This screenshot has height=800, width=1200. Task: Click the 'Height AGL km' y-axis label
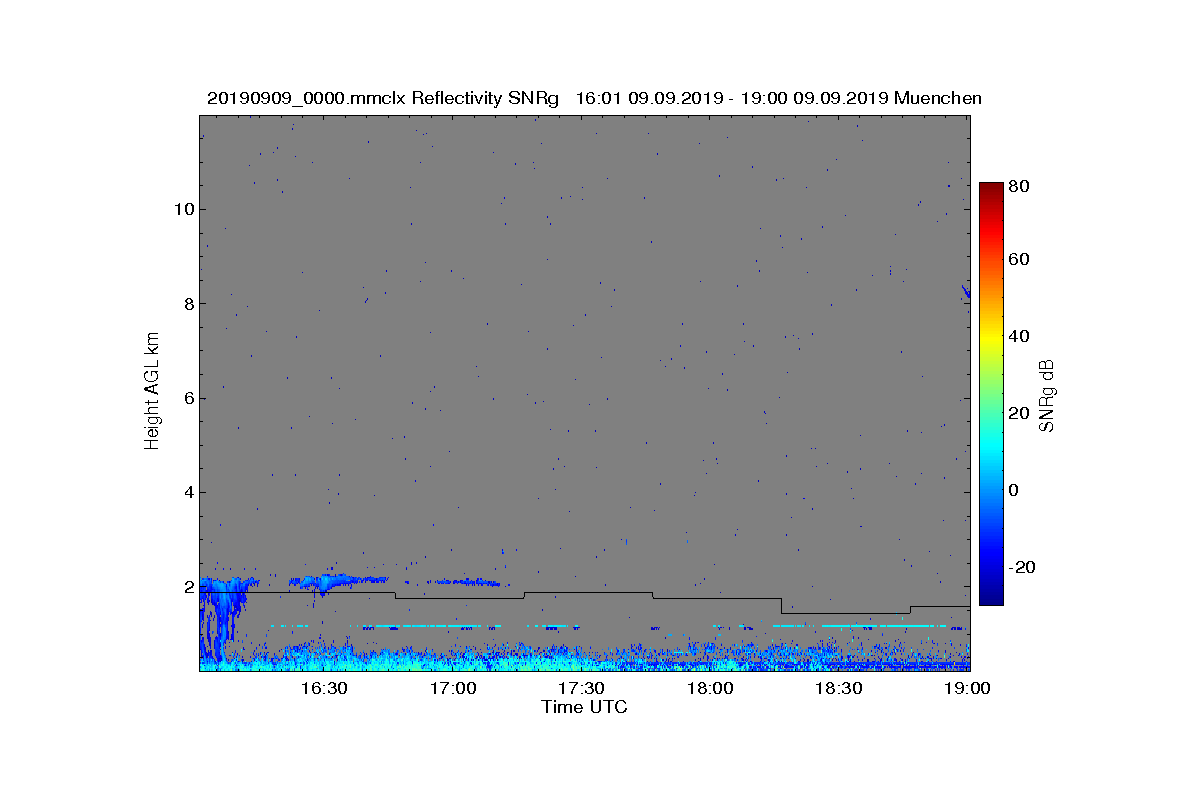coord(152,392)
